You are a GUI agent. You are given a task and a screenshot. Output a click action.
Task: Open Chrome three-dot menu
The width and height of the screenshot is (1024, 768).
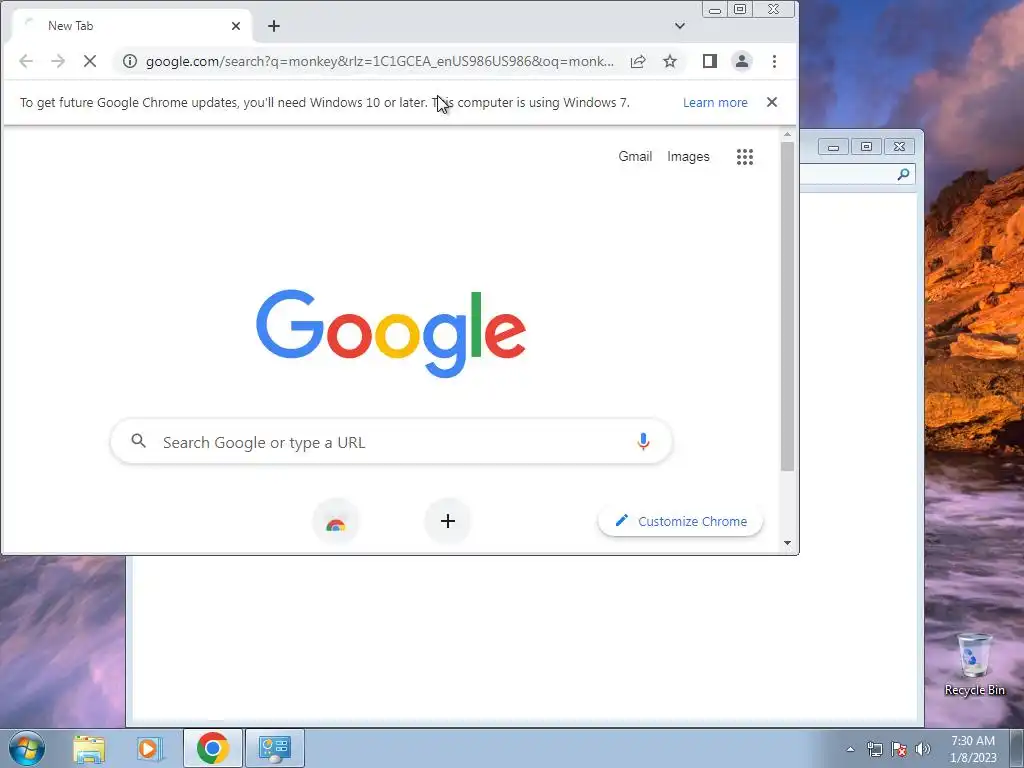[x=774, y=61]
